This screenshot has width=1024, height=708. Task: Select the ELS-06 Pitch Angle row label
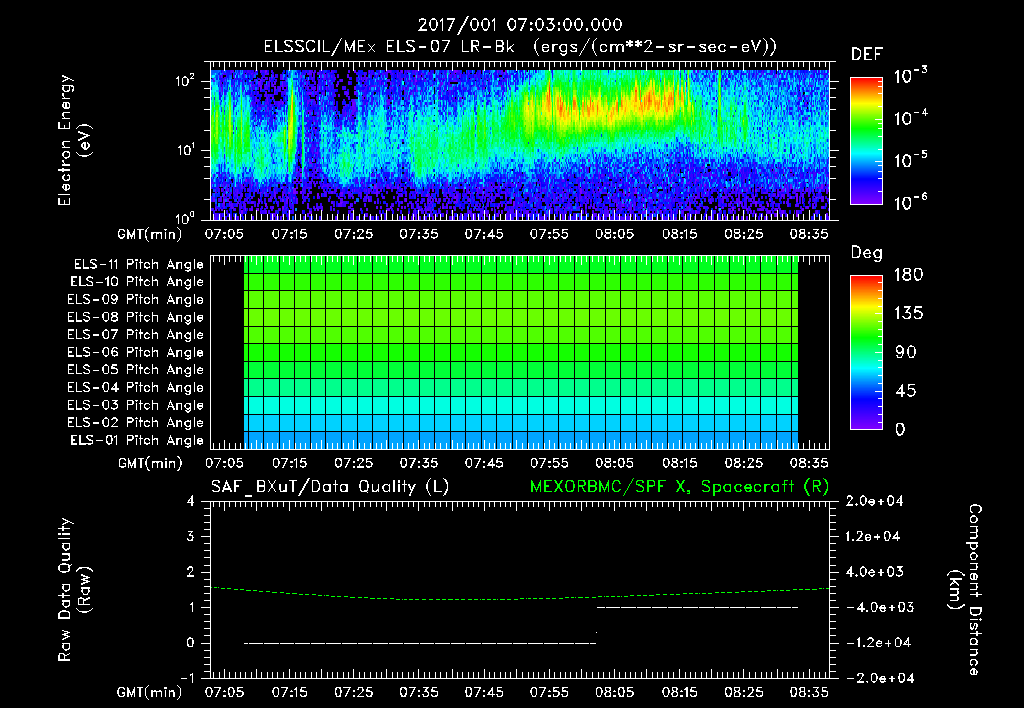point(136,353)
